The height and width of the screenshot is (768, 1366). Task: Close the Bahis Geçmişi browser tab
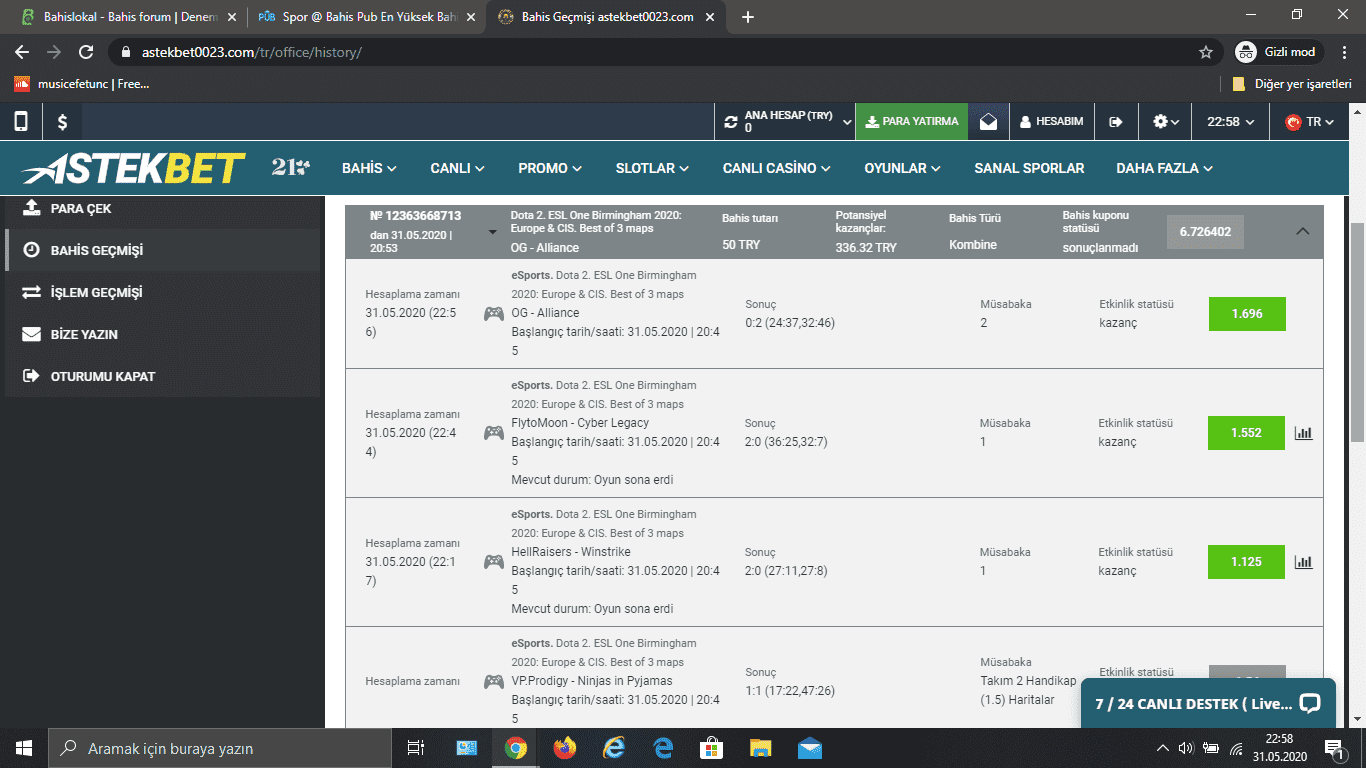tap(712, 17)
